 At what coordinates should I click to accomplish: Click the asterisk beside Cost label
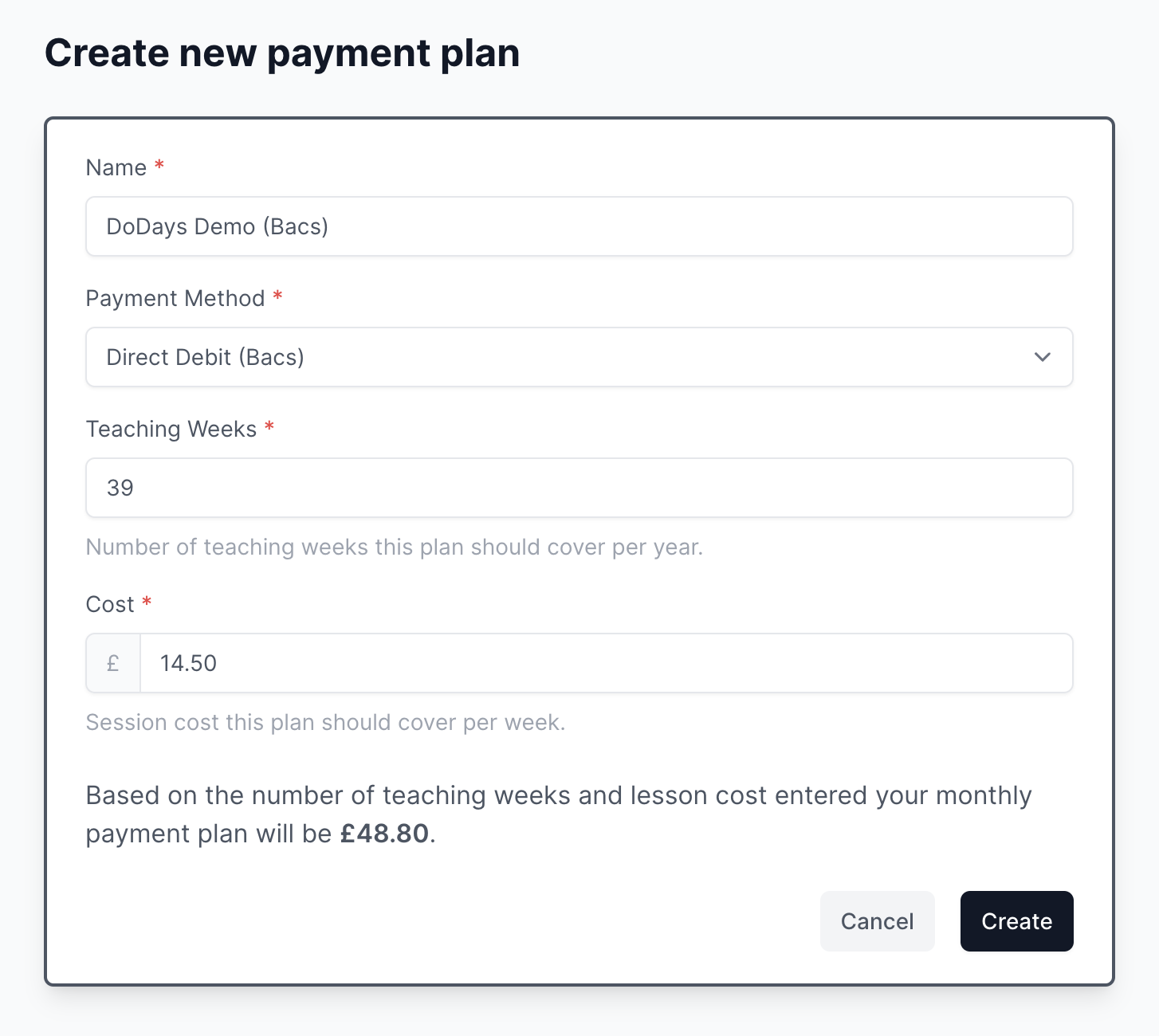(147, 602)
